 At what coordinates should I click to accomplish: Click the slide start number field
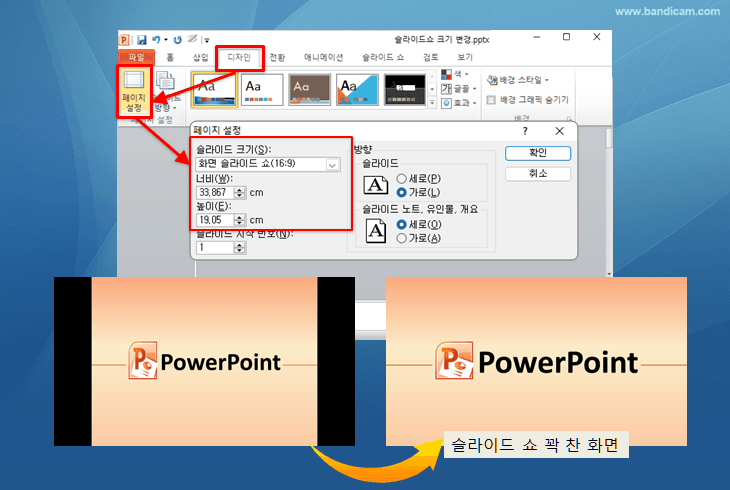pos(215,248)
